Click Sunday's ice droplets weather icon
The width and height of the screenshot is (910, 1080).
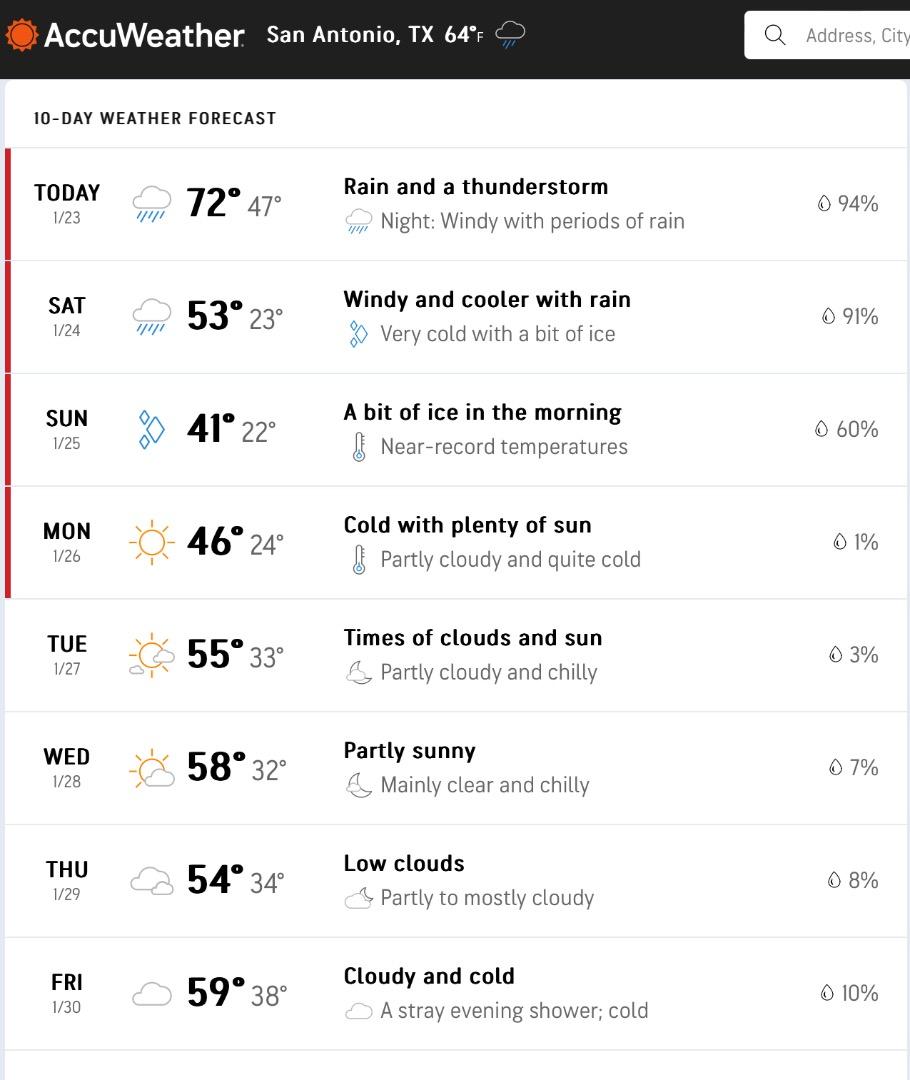pyautogui.click(x=151, y=430)
